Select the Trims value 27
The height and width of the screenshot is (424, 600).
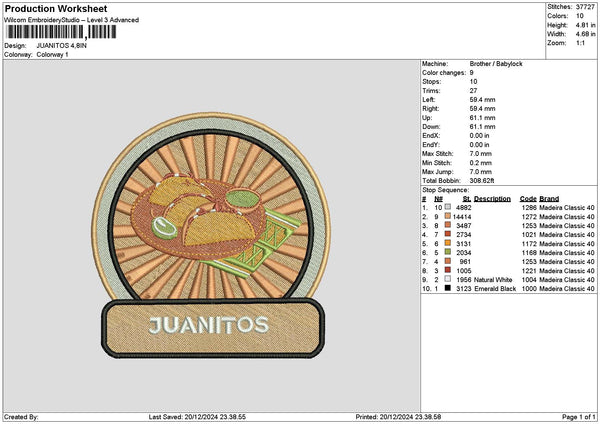[x=473, y=91]
